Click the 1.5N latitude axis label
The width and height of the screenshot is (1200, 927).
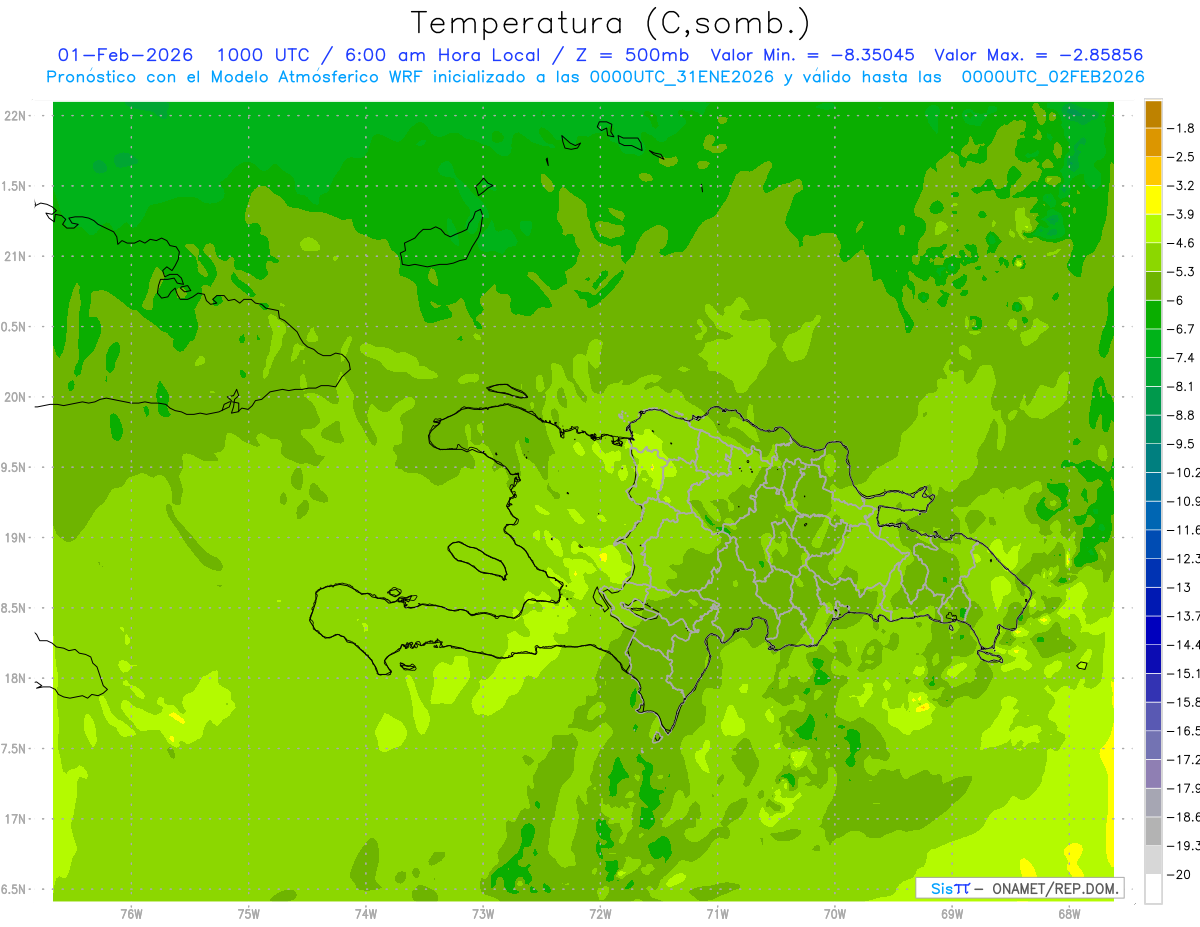point(15,186)
